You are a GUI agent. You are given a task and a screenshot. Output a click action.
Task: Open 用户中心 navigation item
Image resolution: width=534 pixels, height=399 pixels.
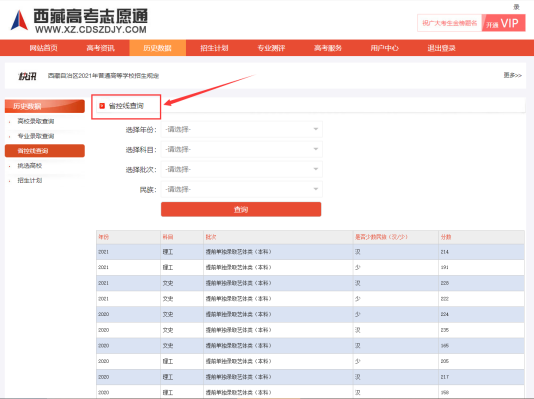384,48
